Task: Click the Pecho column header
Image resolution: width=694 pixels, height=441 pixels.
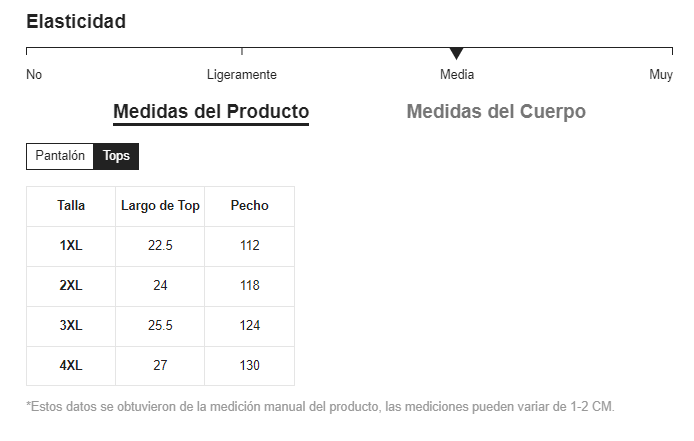Action: point(249,206)
